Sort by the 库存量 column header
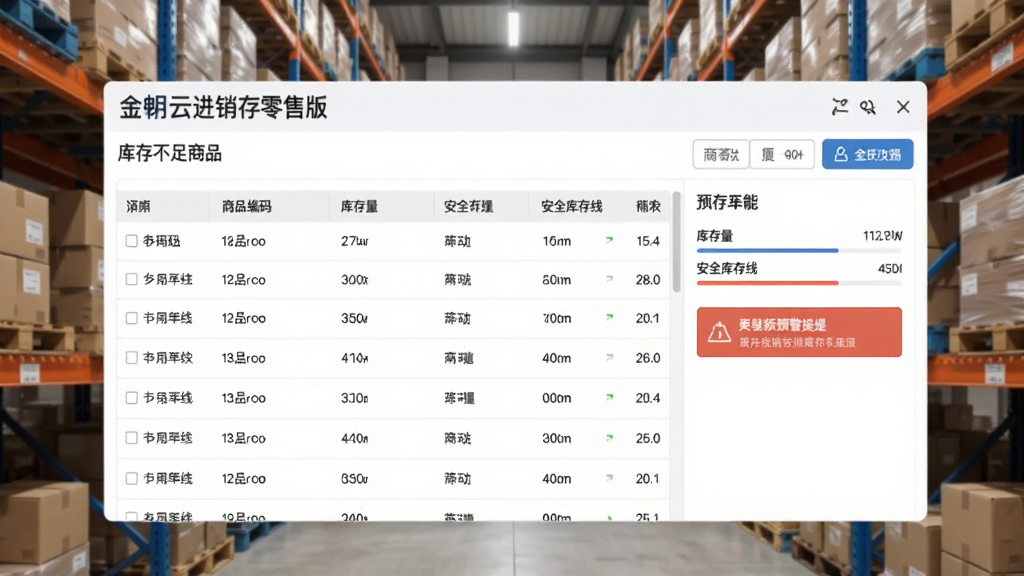 tap(359, 206)
